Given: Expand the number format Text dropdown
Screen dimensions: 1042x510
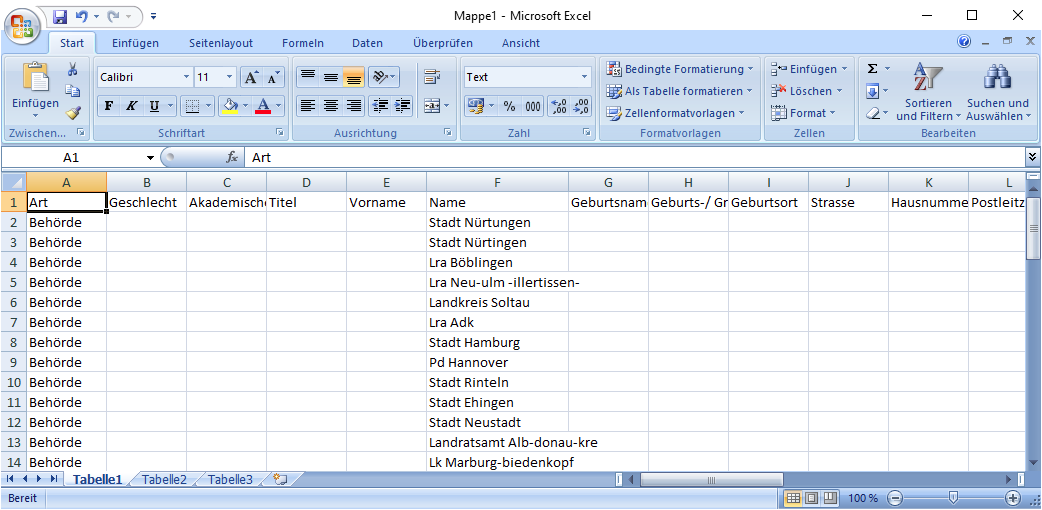Looking at the screenshot, I should point(585,77).
